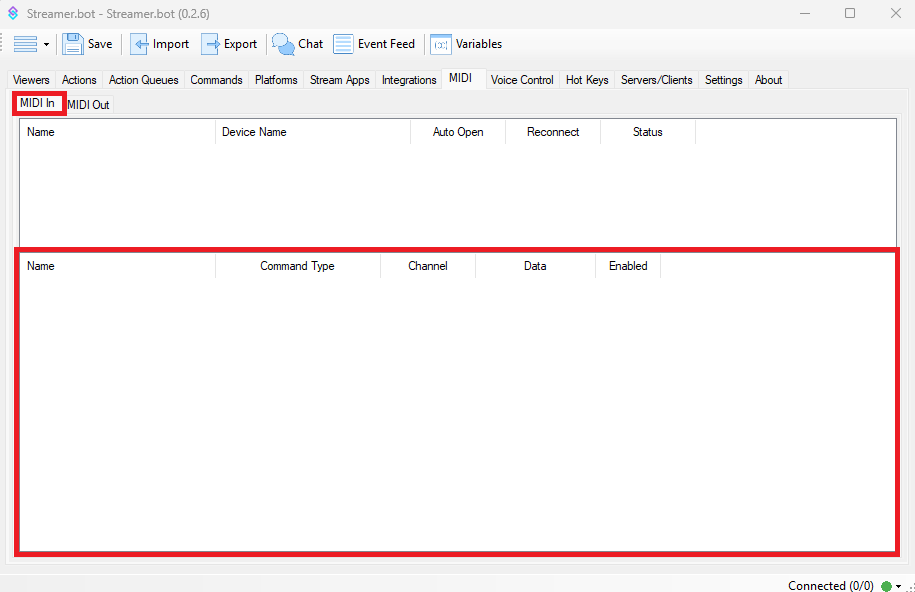Select the MIDI In sub-tab
The image size is (915, 592).
tap(37, 103)
